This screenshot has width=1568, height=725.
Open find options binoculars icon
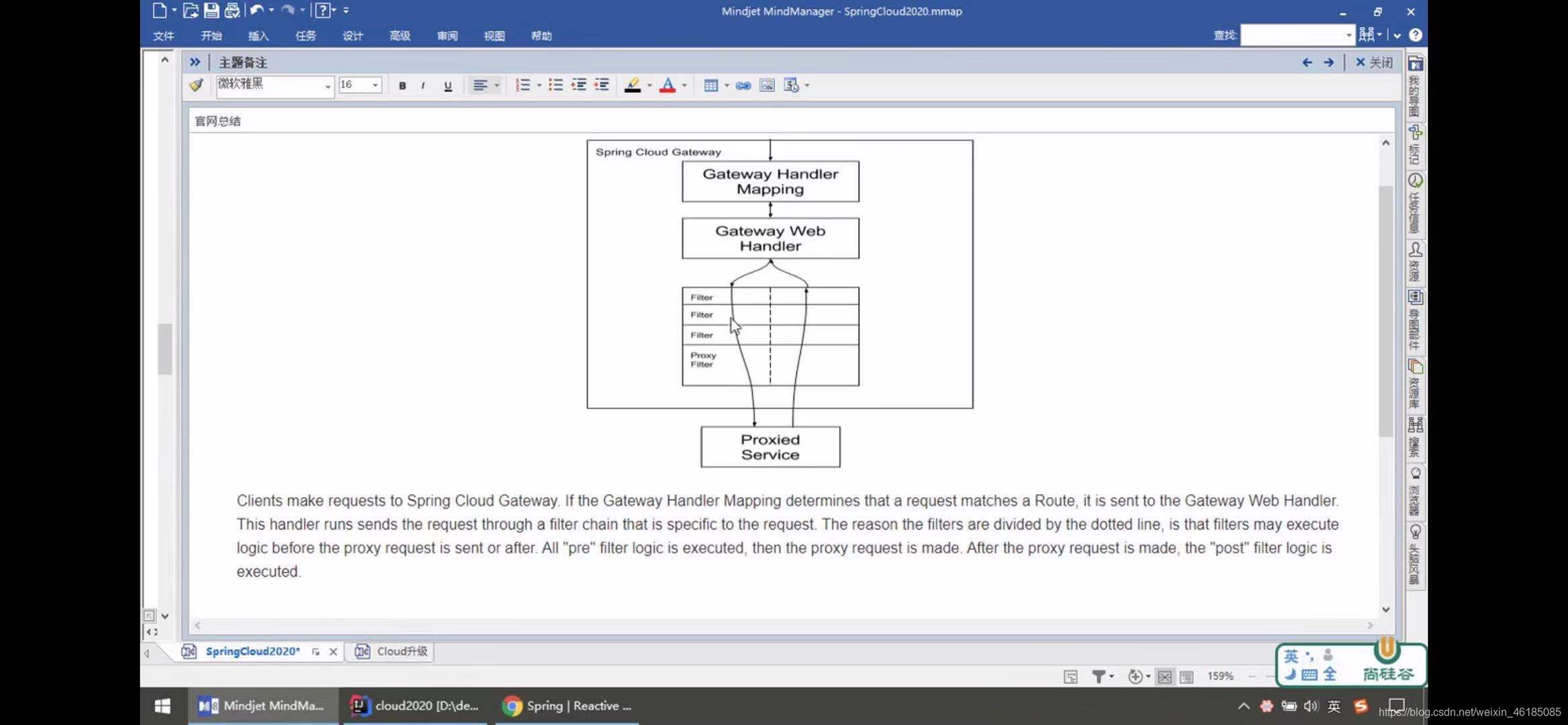click(x=1366, y=35)
